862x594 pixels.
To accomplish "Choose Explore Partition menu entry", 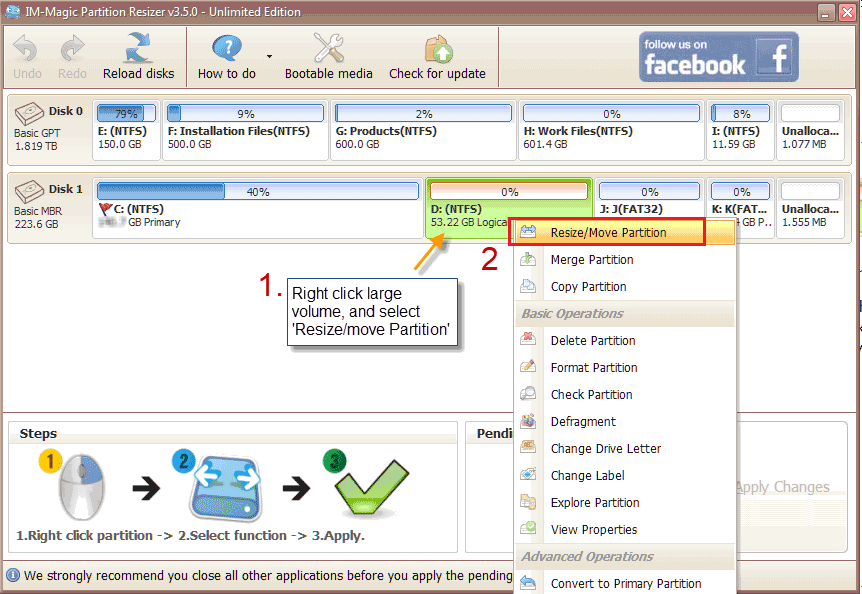I will tap(625, 502).
